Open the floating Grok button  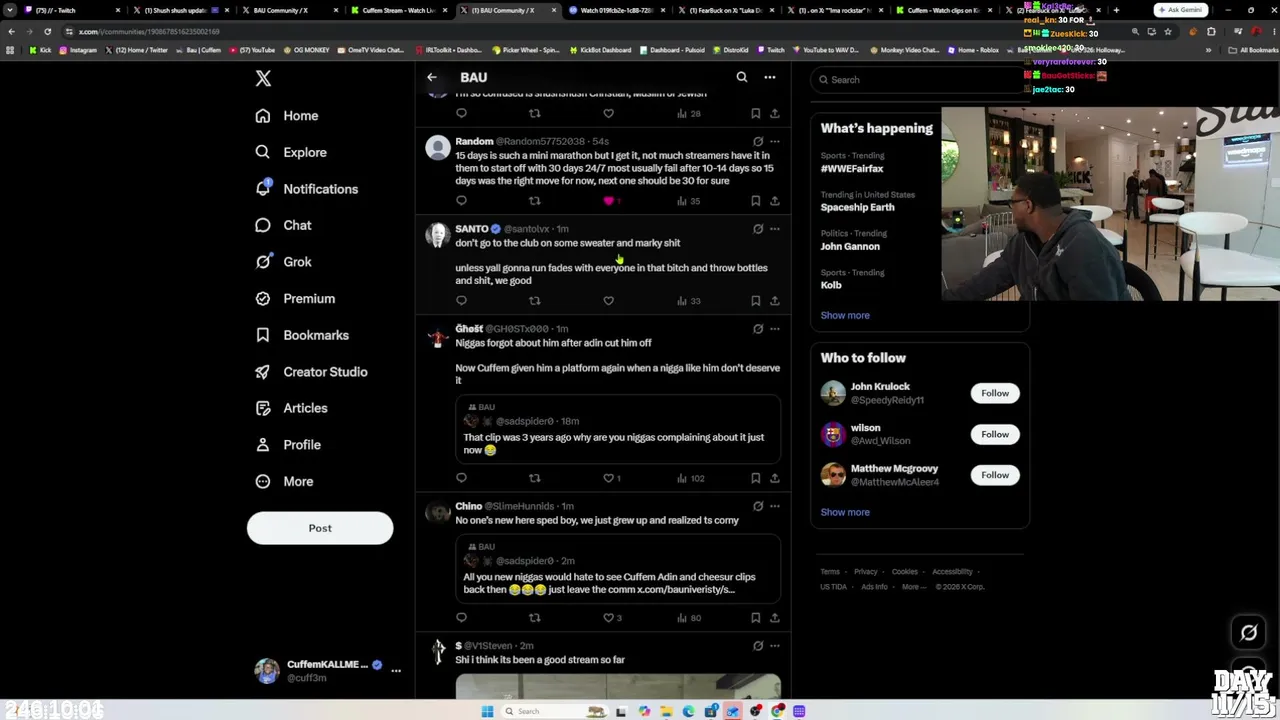tap(1249, 632)
